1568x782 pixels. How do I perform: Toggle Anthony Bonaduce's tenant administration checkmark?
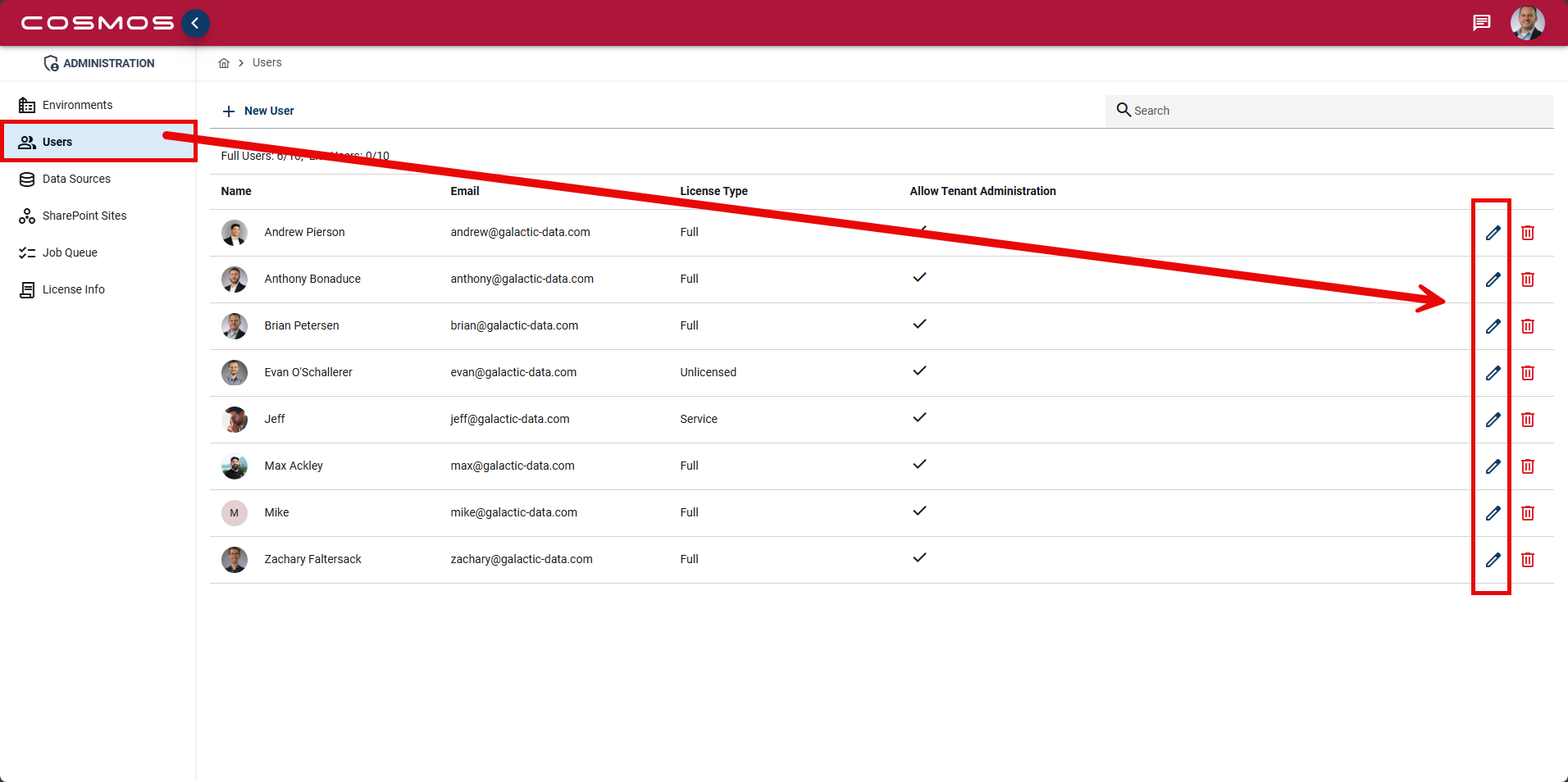tap(919, 277)
